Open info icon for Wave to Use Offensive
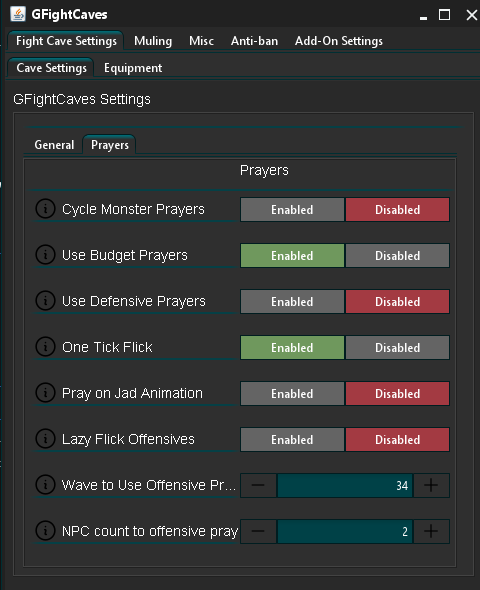The height and width of the screenshot is (590, 480). tap(45, 485)
